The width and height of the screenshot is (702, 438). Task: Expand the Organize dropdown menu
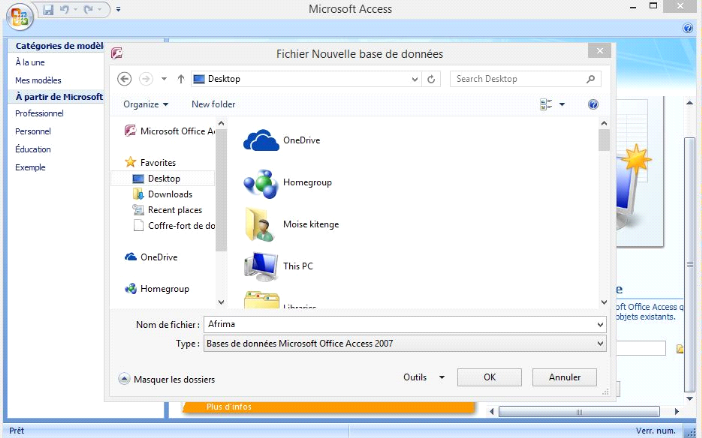coord(146,104)
